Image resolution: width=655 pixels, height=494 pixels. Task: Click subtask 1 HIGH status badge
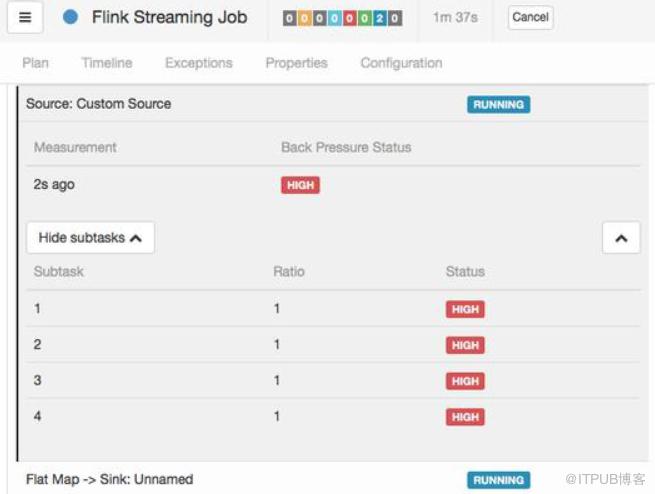[x=465, y=309]
